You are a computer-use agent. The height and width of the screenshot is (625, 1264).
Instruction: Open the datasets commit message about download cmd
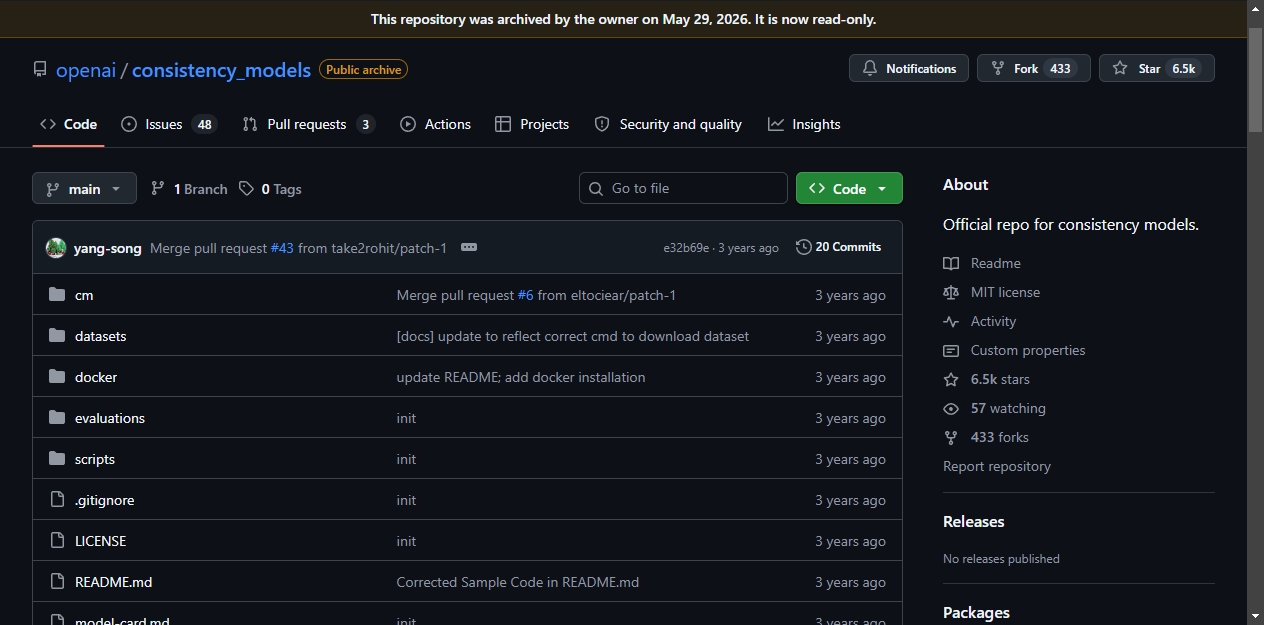(573, 336)
